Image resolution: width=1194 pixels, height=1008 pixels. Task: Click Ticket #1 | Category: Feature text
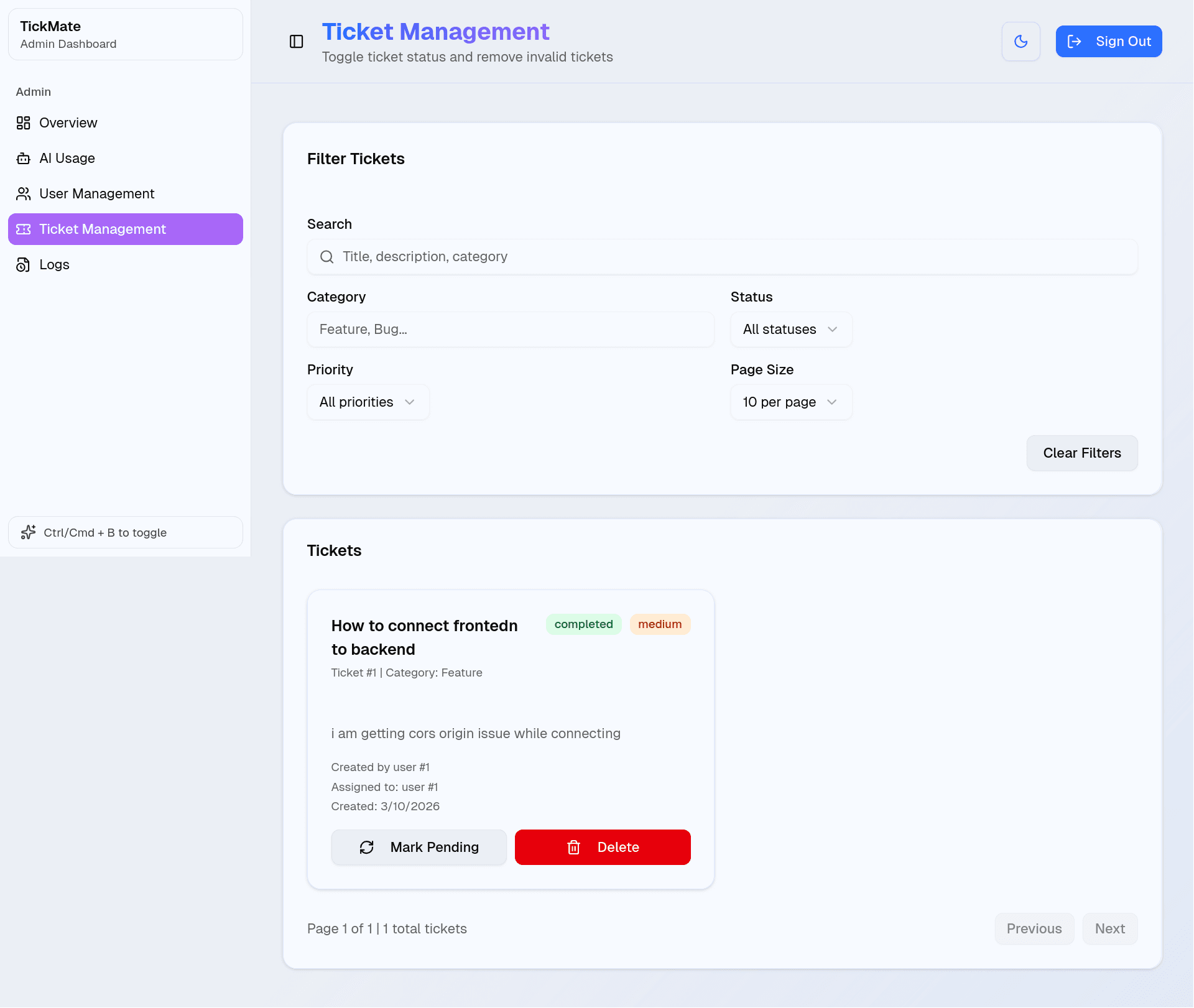407,673
